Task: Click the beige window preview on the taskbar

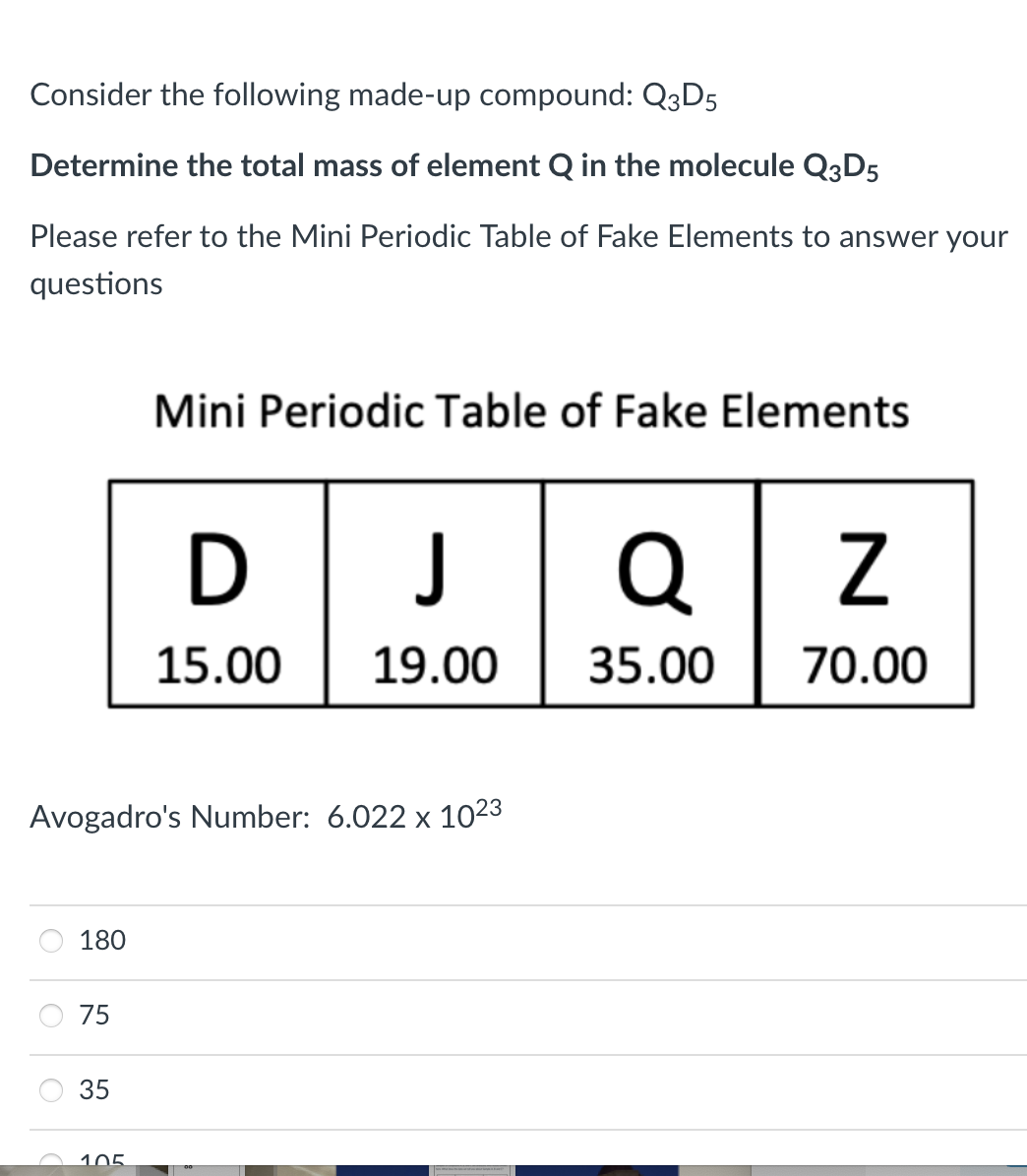Action: pos(290,1171)
